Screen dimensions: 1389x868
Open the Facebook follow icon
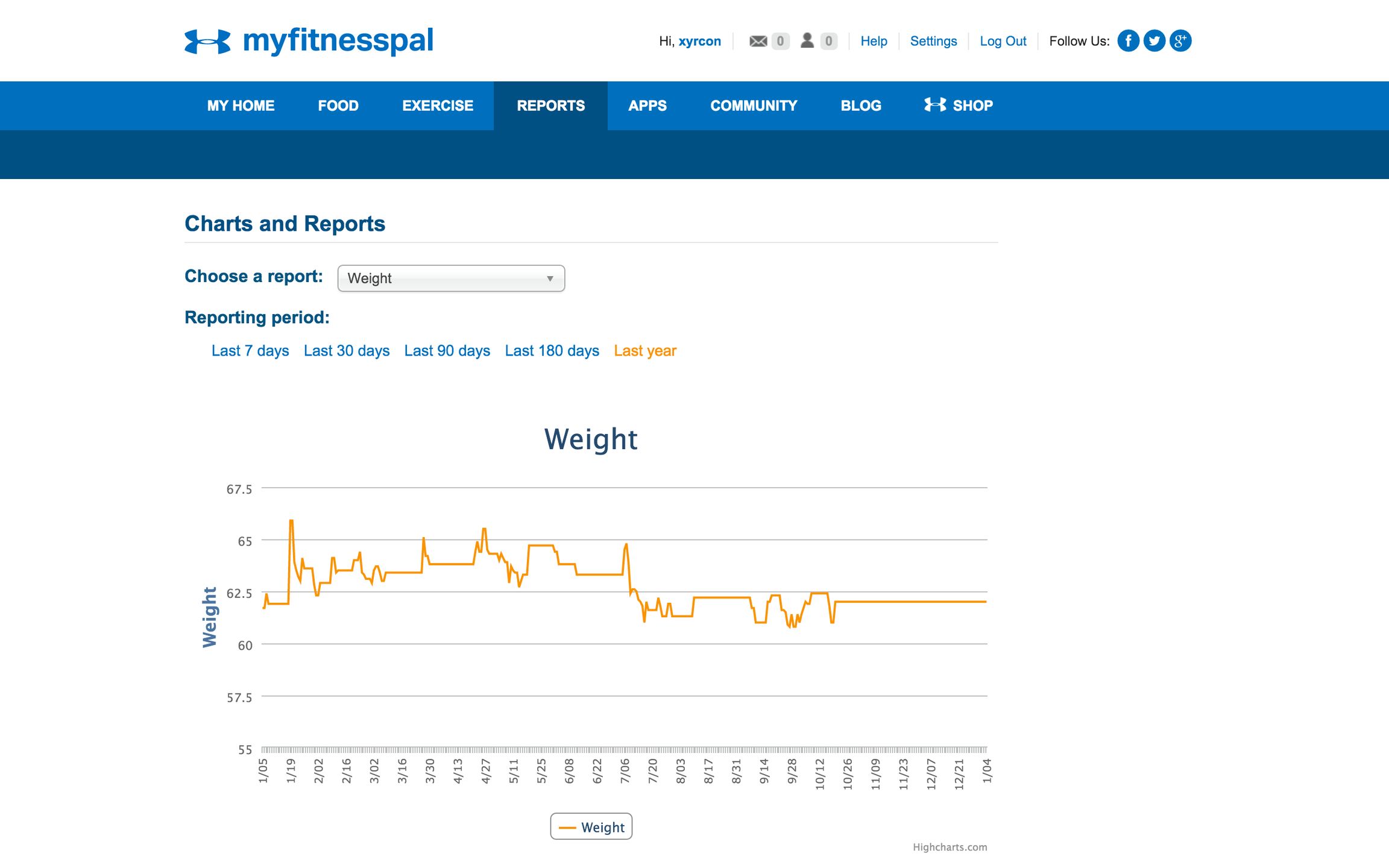(x=1128, y=41)
